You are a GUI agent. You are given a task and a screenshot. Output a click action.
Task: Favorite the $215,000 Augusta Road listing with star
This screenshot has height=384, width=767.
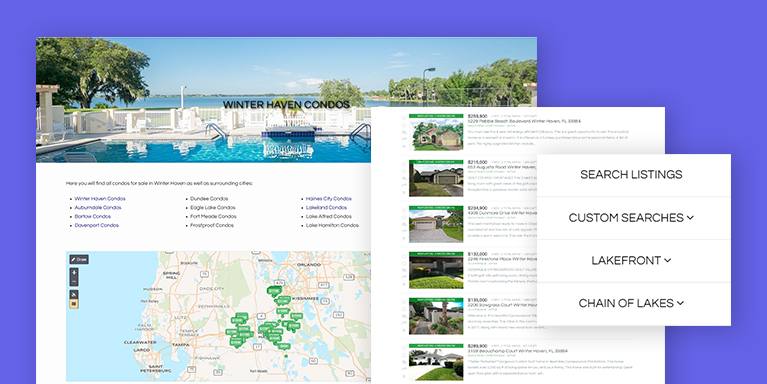(404, 164)
